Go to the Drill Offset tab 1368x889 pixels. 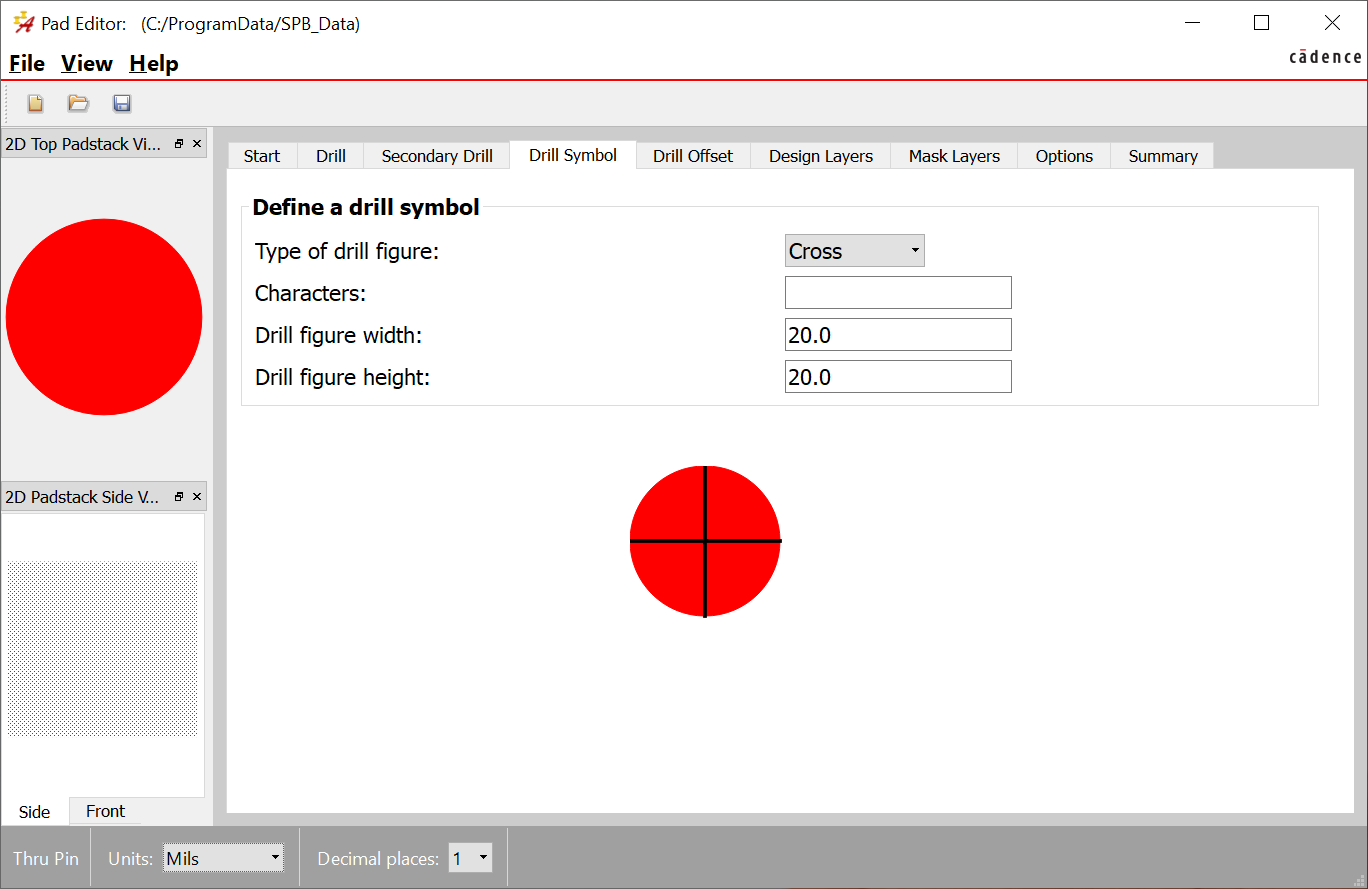click(693, 156)
